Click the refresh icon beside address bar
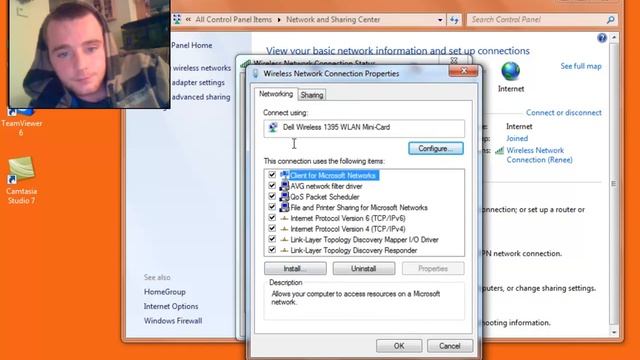Screen dimensions: 640x360 454,20
